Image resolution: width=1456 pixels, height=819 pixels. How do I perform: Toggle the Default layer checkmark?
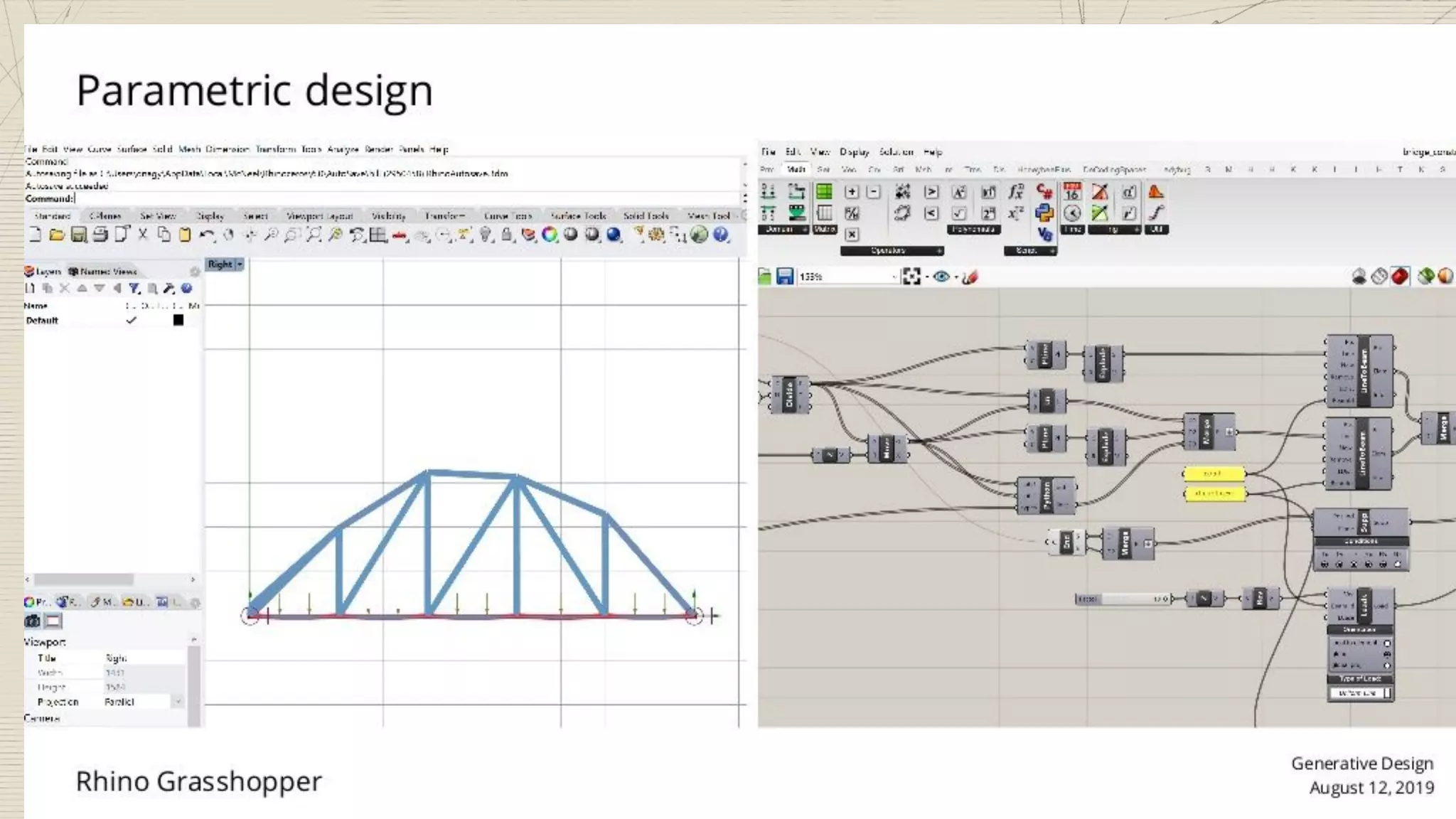pyautogui.click(x=131, y=321)
